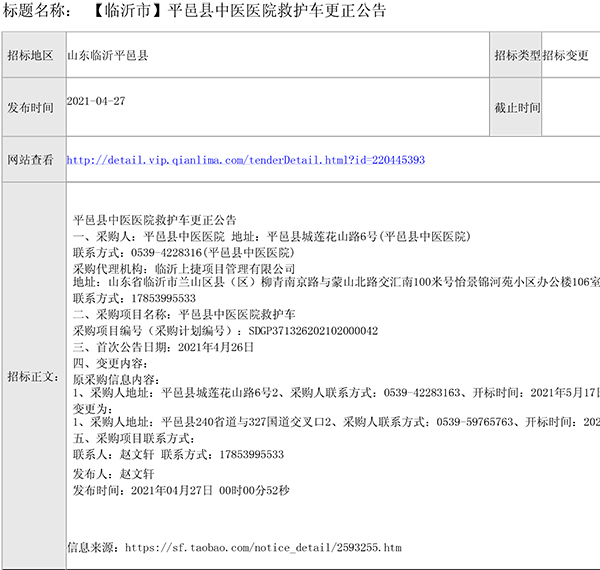Click the 信息来源 taobao notice URL text
The image size is (600, 570).
click(x=263, y=548)
